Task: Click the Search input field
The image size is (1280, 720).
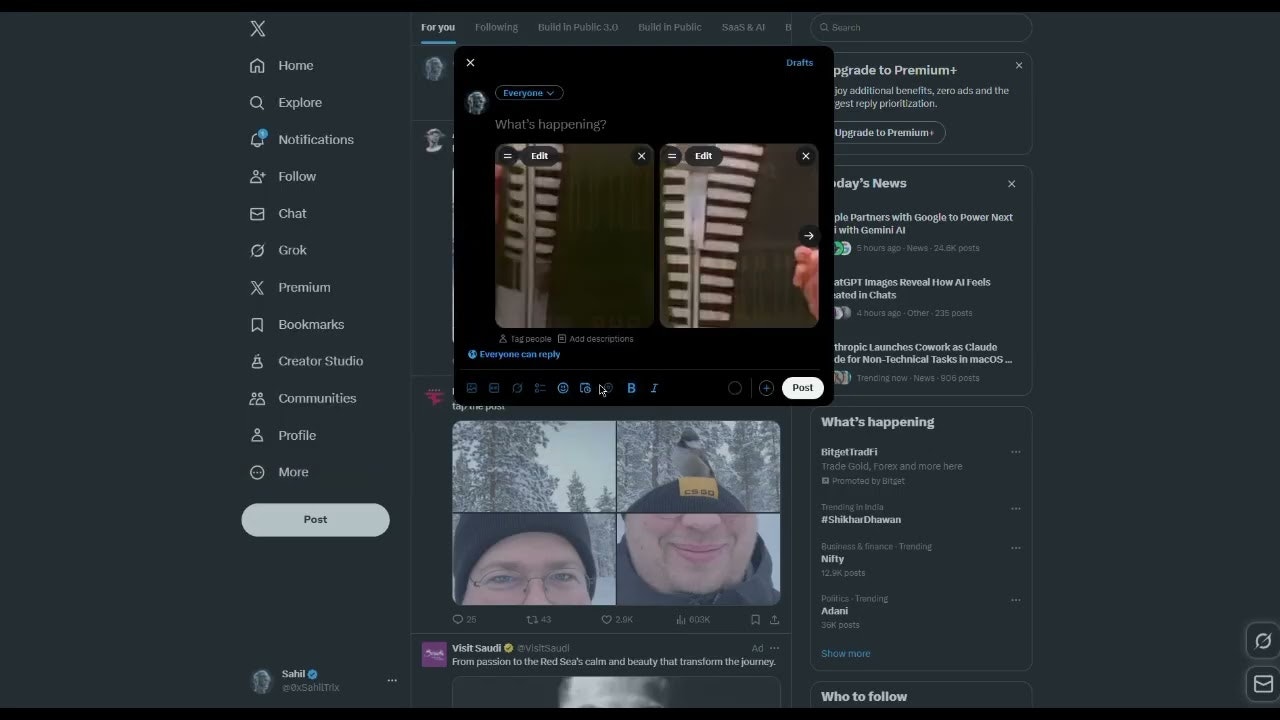Action: click(x=921, y=28)
